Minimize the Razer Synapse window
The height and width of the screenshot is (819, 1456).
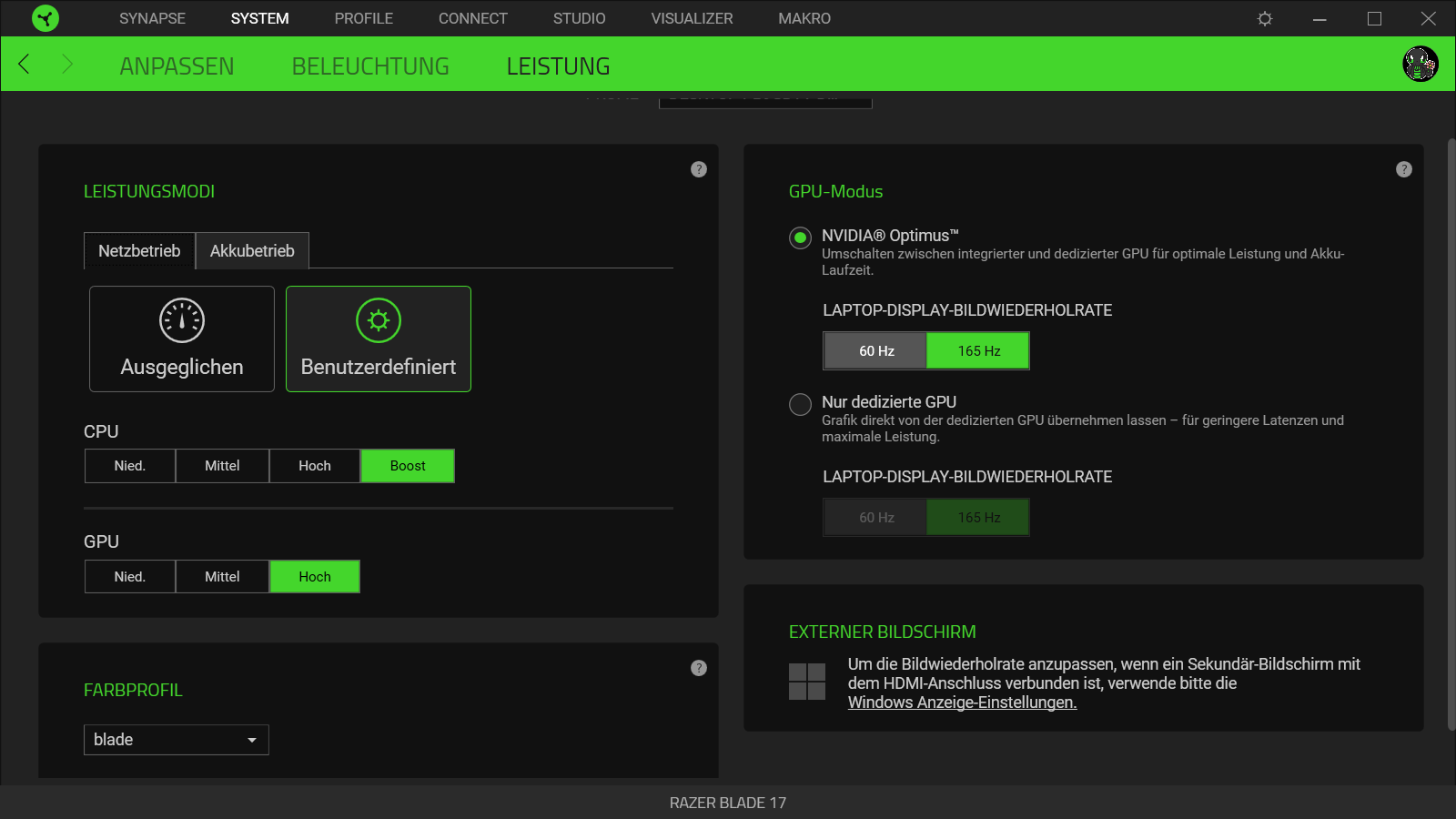(1319, 18)
